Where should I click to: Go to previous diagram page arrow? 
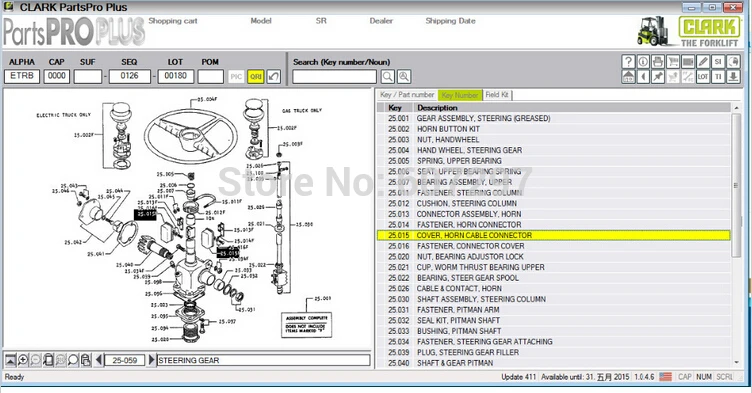(x=99, y=360)
